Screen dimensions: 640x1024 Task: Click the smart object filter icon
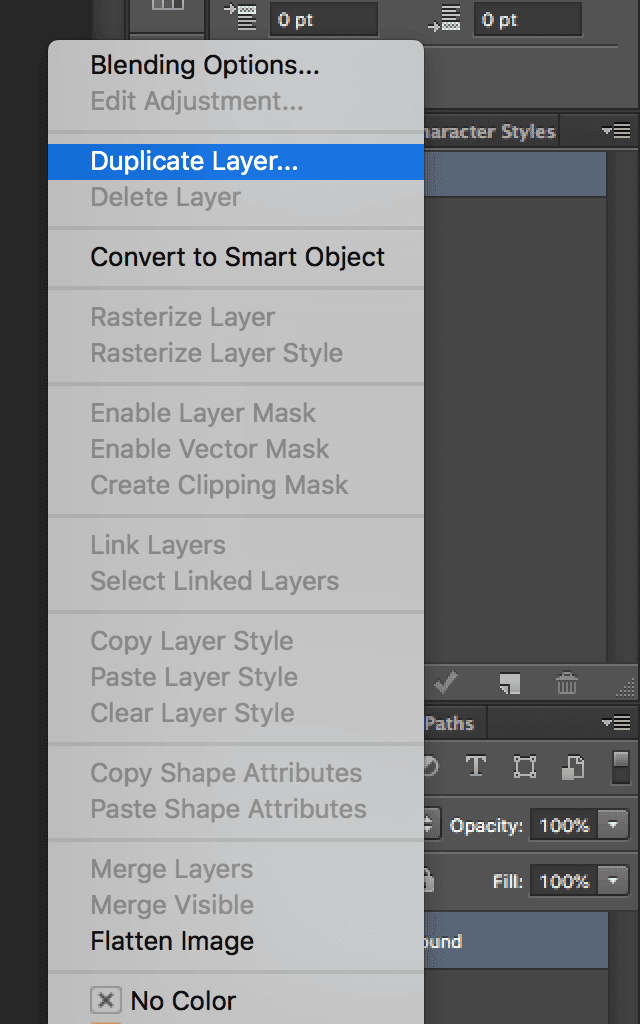(573, 767)
